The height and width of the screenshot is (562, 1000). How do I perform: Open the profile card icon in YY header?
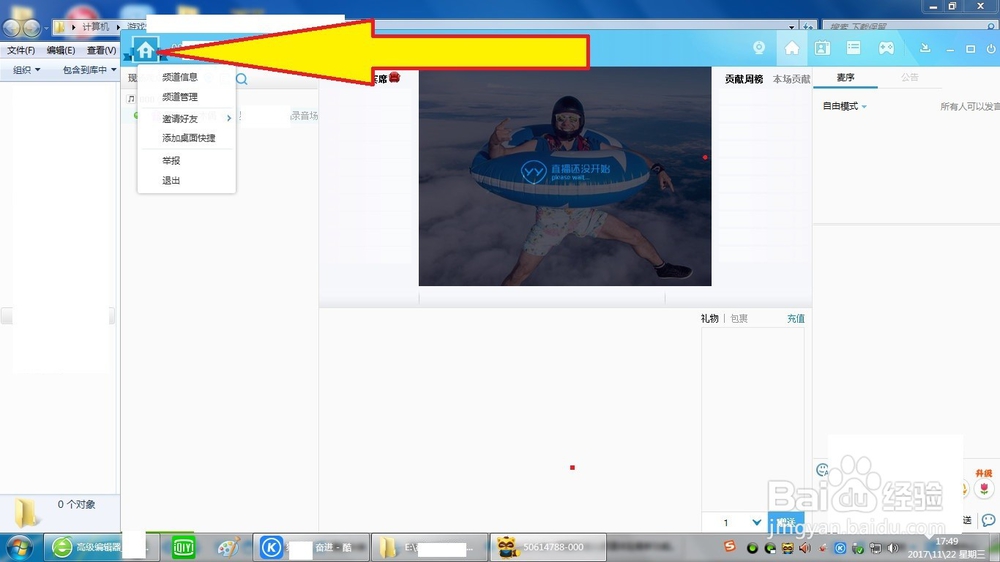[x=822, y=48]
